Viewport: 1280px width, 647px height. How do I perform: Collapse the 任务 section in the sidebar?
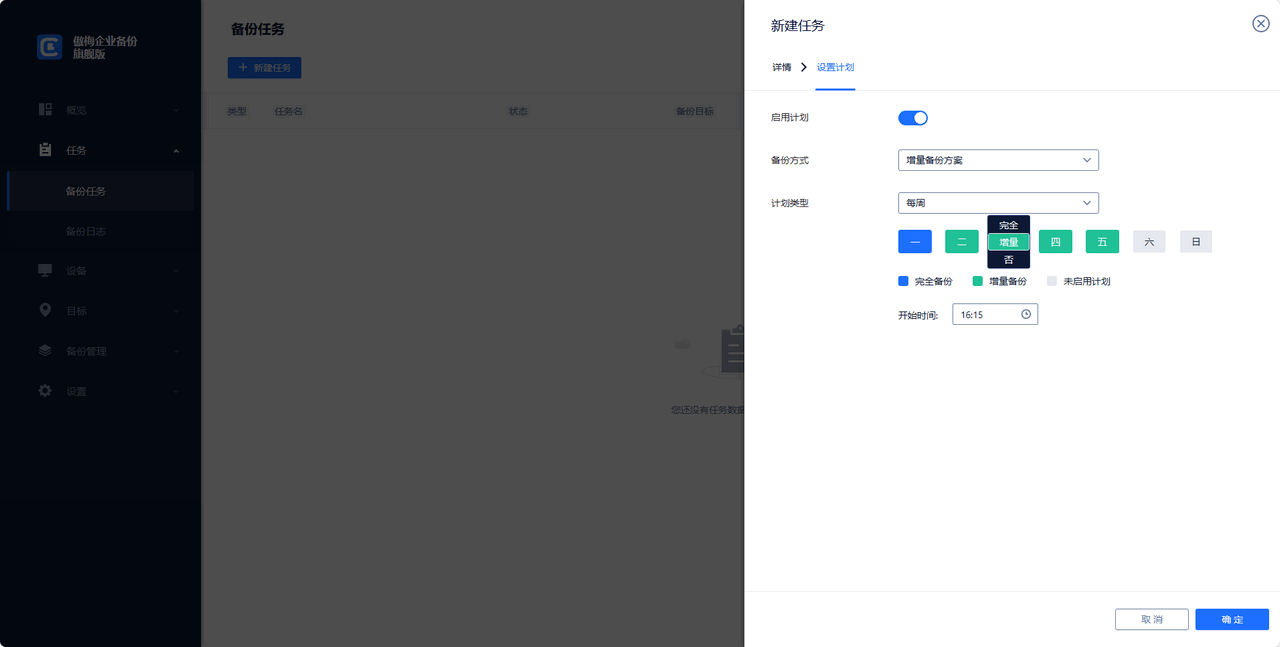(x=176, y=150)
